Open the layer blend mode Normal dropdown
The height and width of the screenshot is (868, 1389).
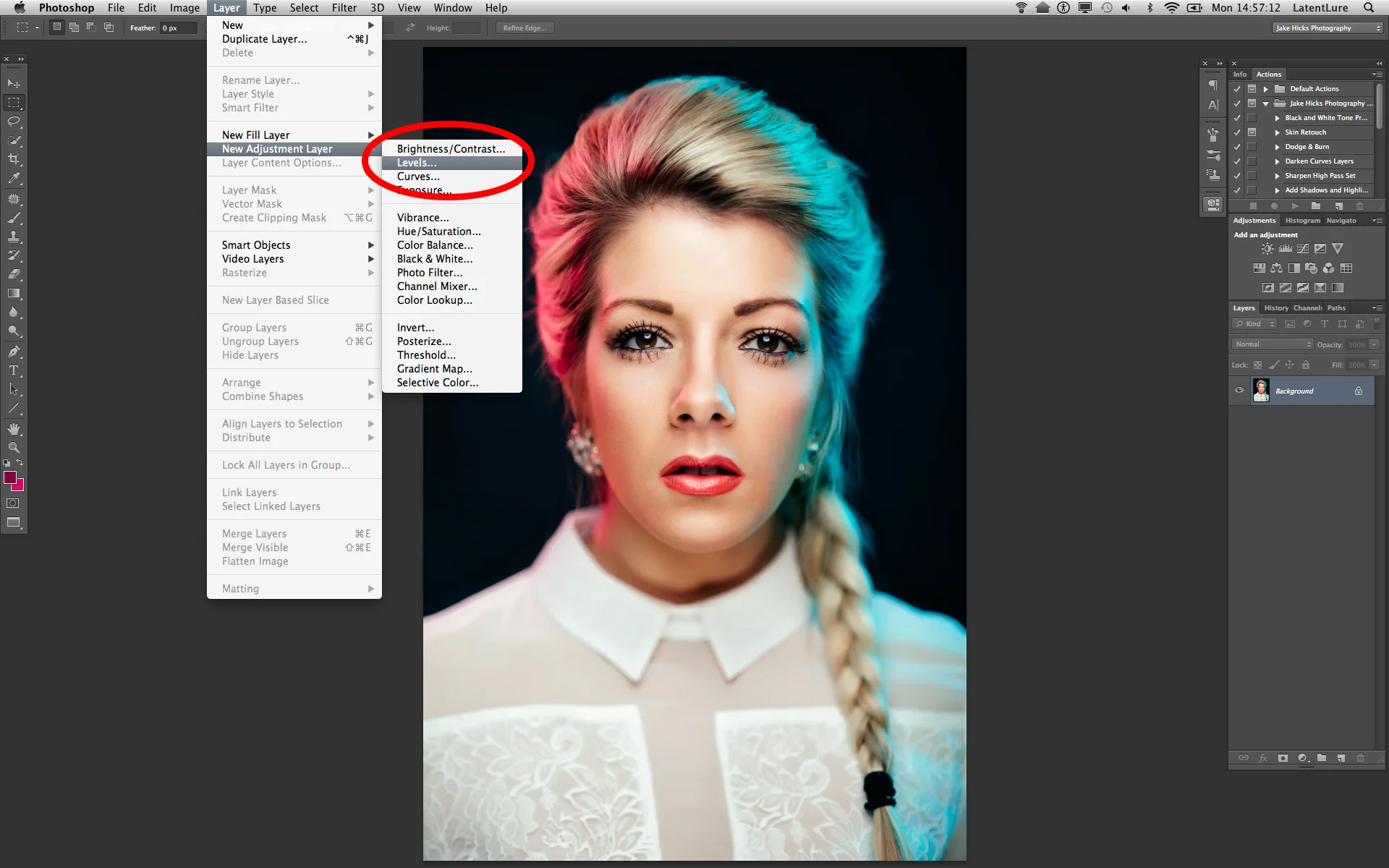[1272, 344]
